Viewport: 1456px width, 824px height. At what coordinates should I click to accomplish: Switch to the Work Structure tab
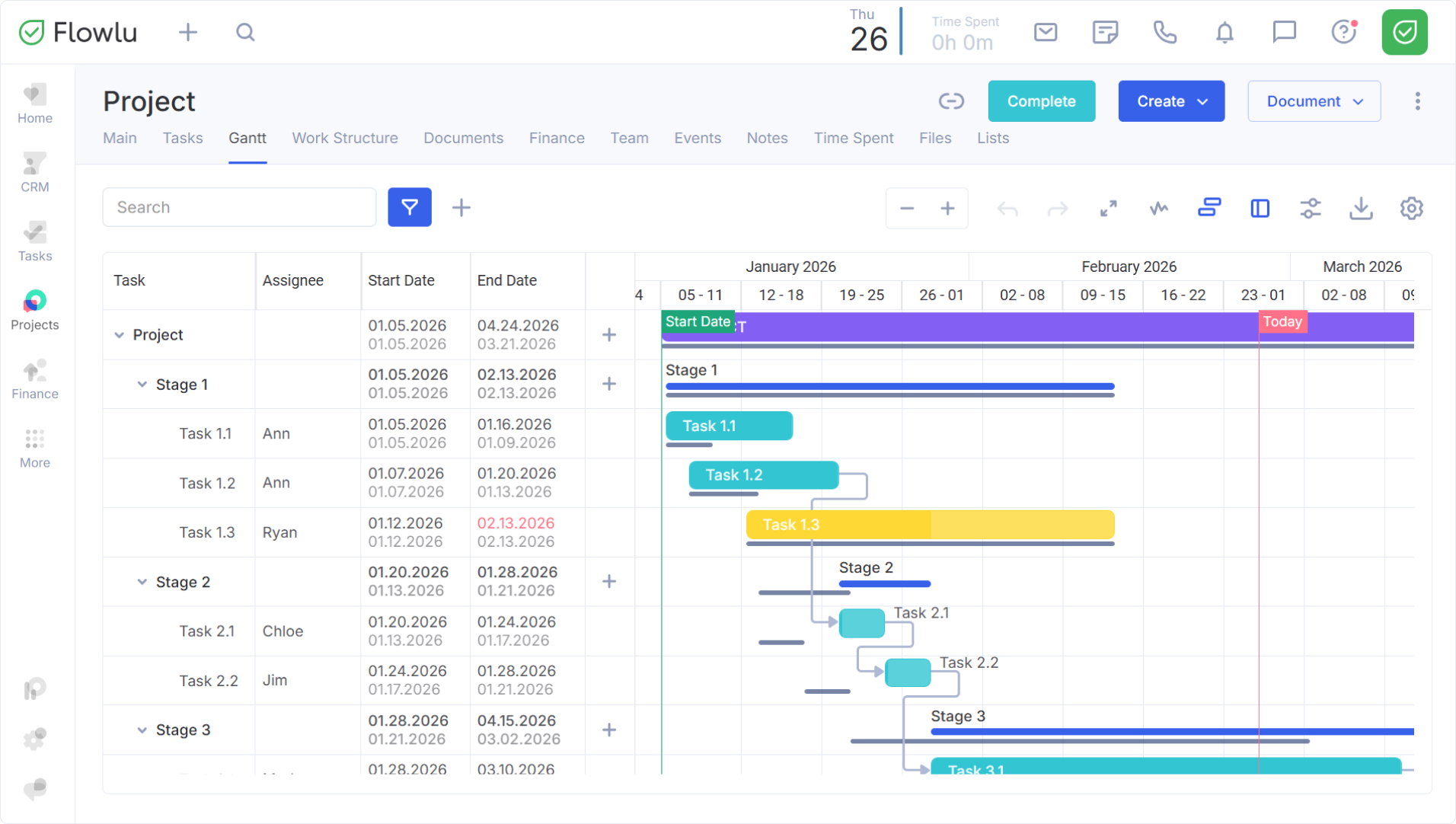click(344, 139)
